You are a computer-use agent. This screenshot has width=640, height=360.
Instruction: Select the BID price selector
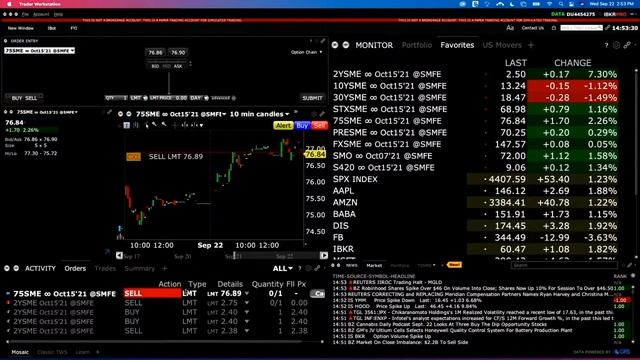155,66
